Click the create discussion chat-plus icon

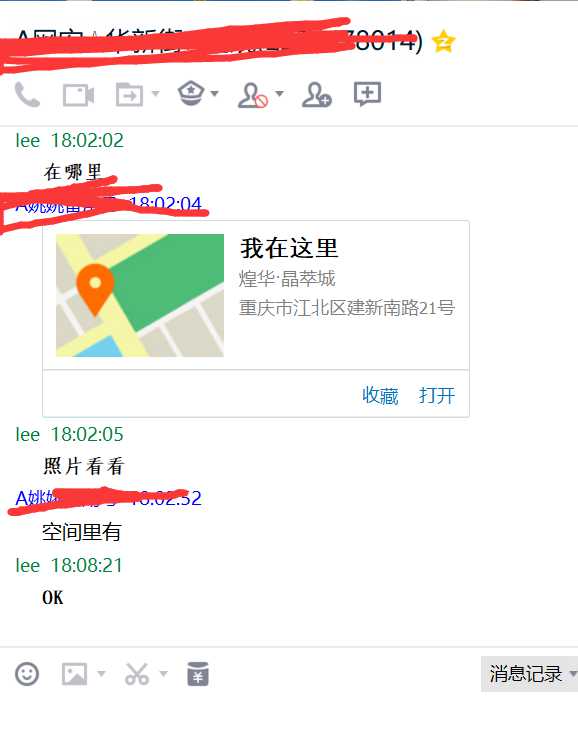click(x=368, y=94)
